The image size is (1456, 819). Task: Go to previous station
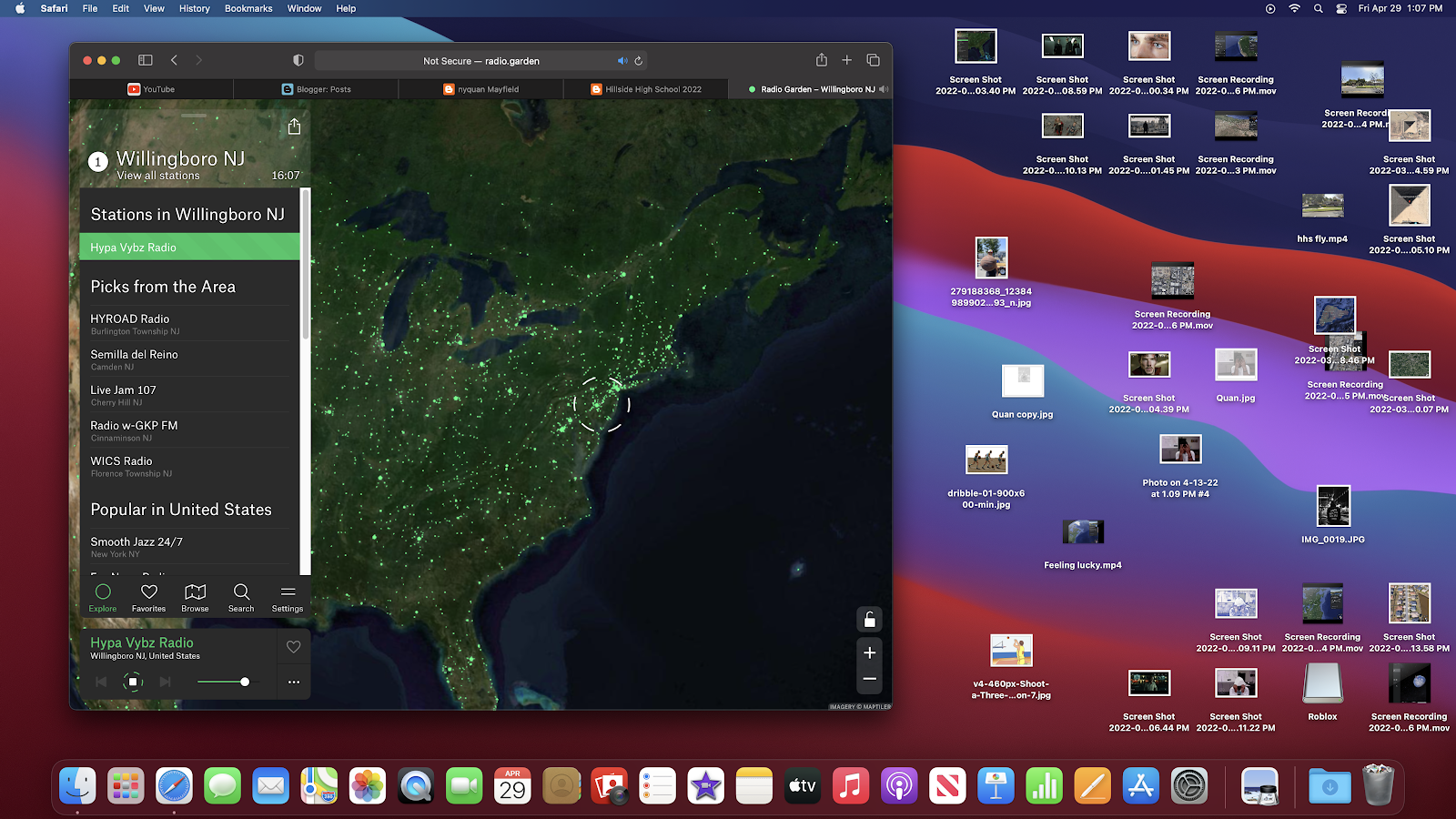tap(101, 682)
